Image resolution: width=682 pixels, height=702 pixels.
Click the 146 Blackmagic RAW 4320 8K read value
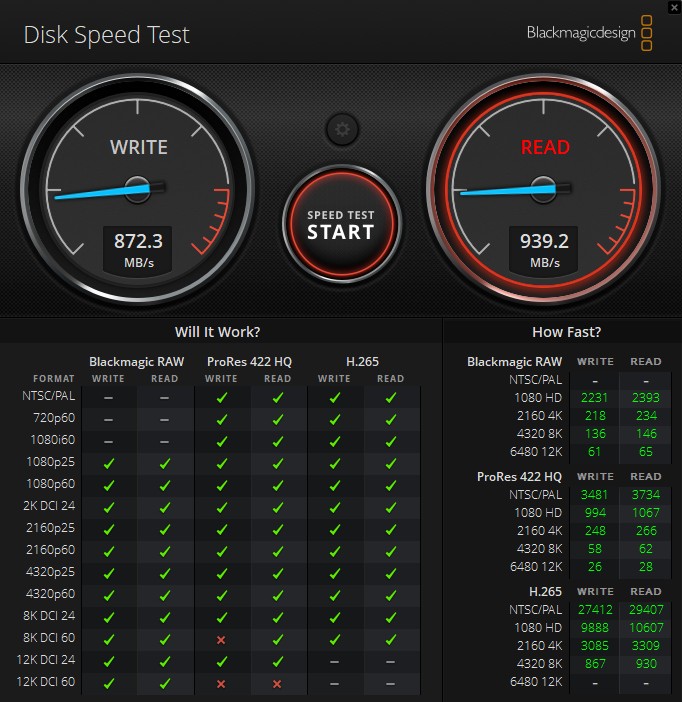[646, 433]
